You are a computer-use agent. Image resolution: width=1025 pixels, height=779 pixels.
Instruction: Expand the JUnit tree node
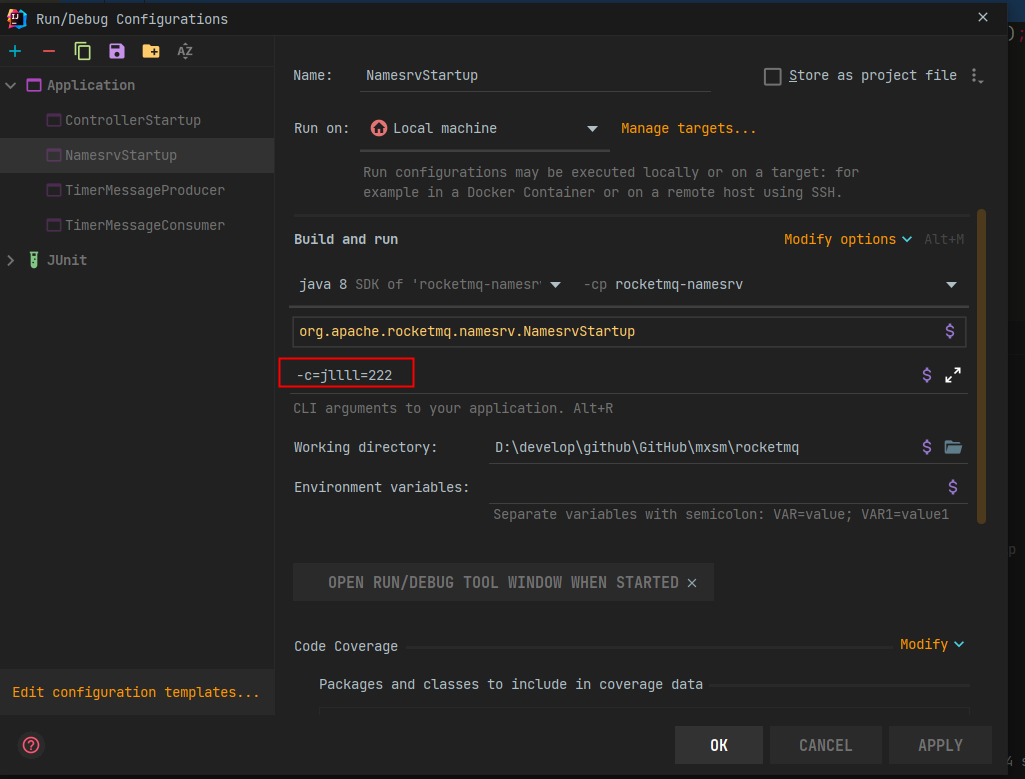tap(10, 260)
